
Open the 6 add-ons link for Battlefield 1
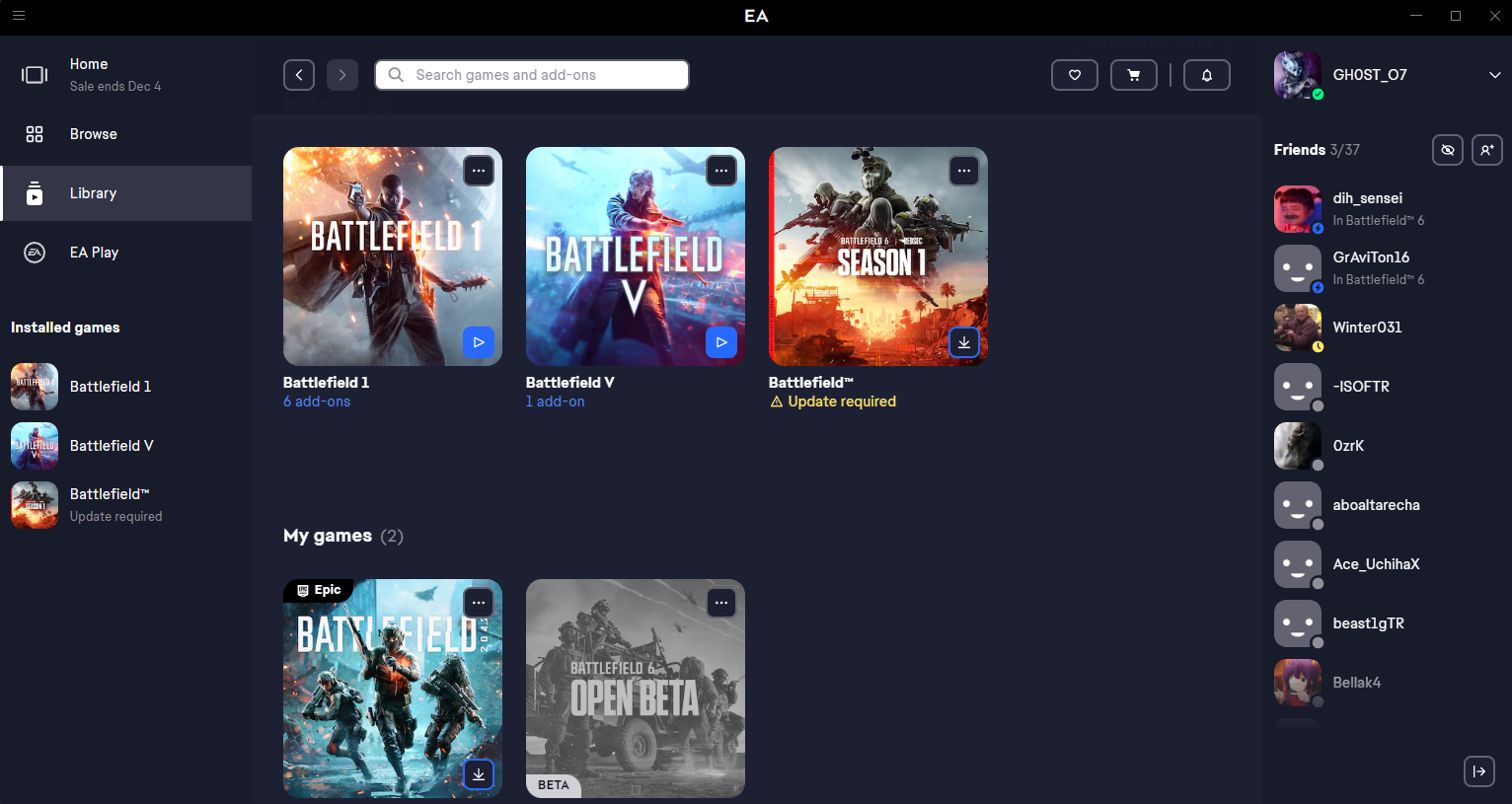[x=317, y=402]
